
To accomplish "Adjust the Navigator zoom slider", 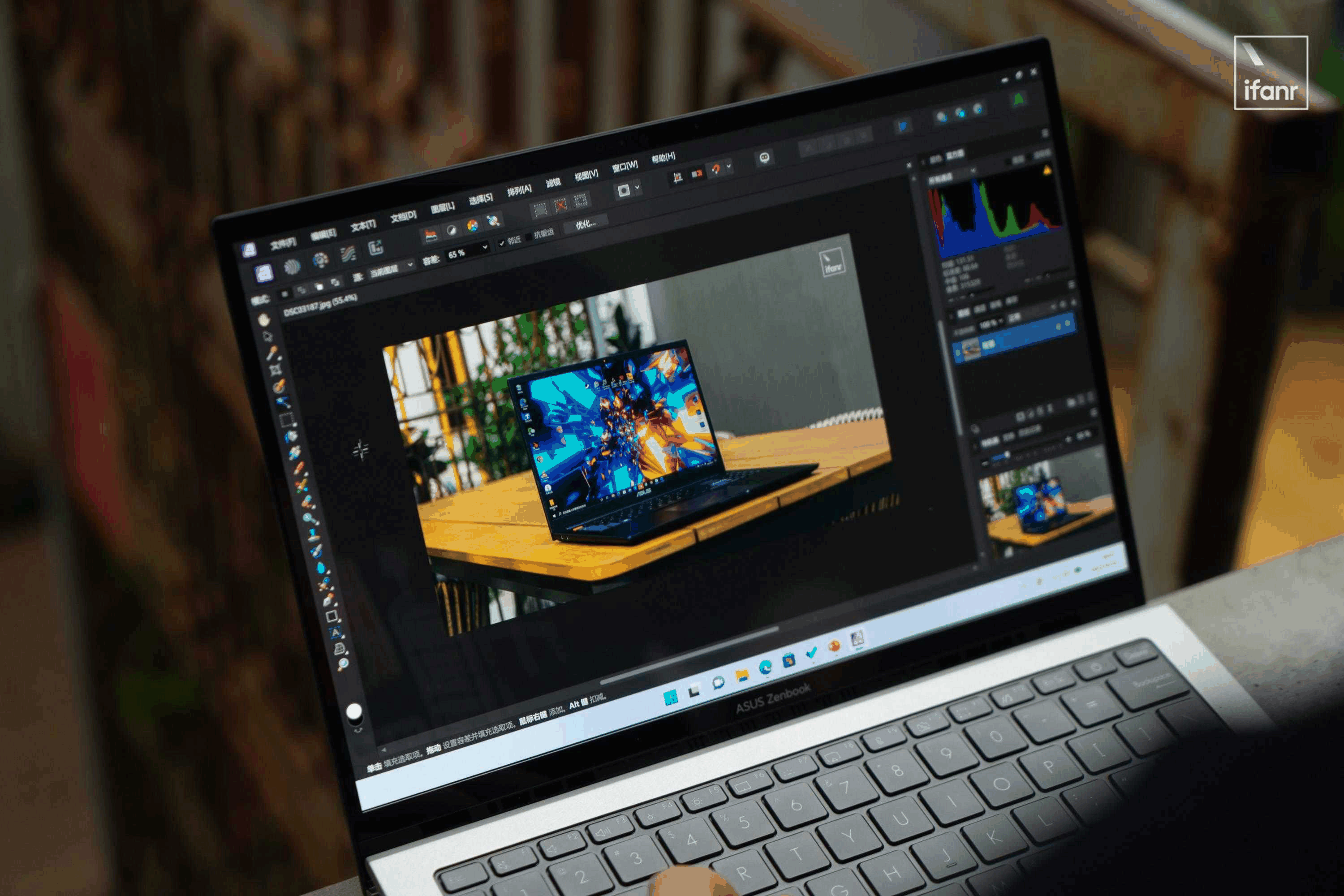I will coord(1007,455).
